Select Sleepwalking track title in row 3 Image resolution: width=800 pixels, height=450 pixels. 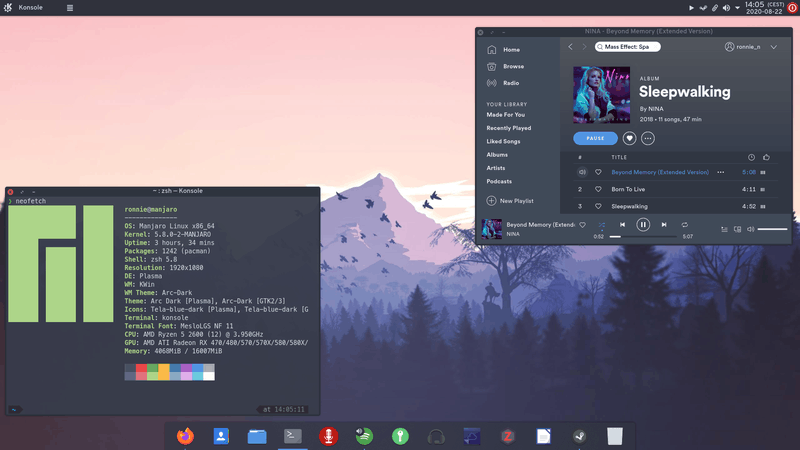pyautogui.click(x=630, y=207)
